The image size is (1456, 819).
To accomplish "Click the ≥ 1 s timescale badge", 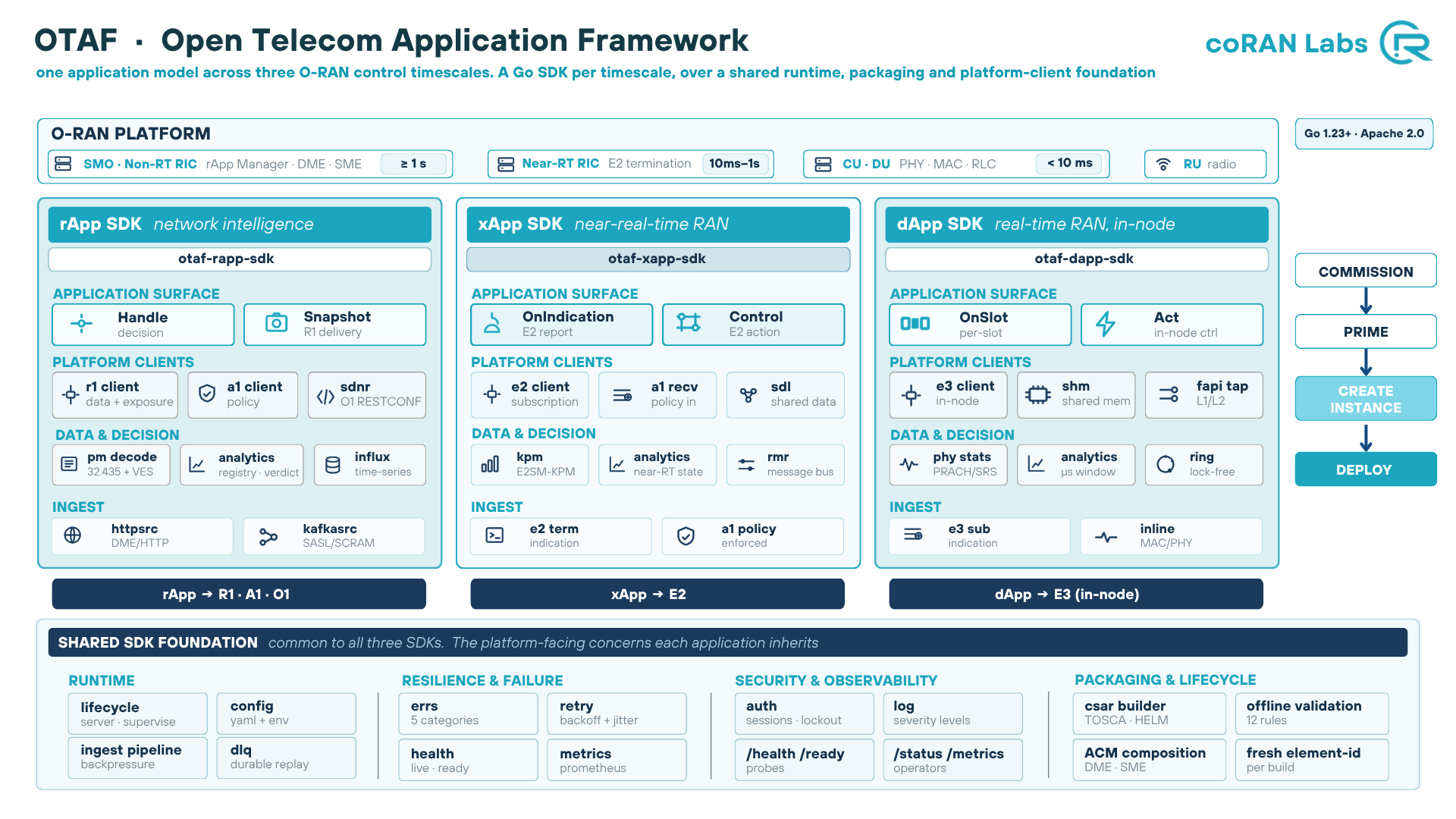I will click(x=414, y=164).
